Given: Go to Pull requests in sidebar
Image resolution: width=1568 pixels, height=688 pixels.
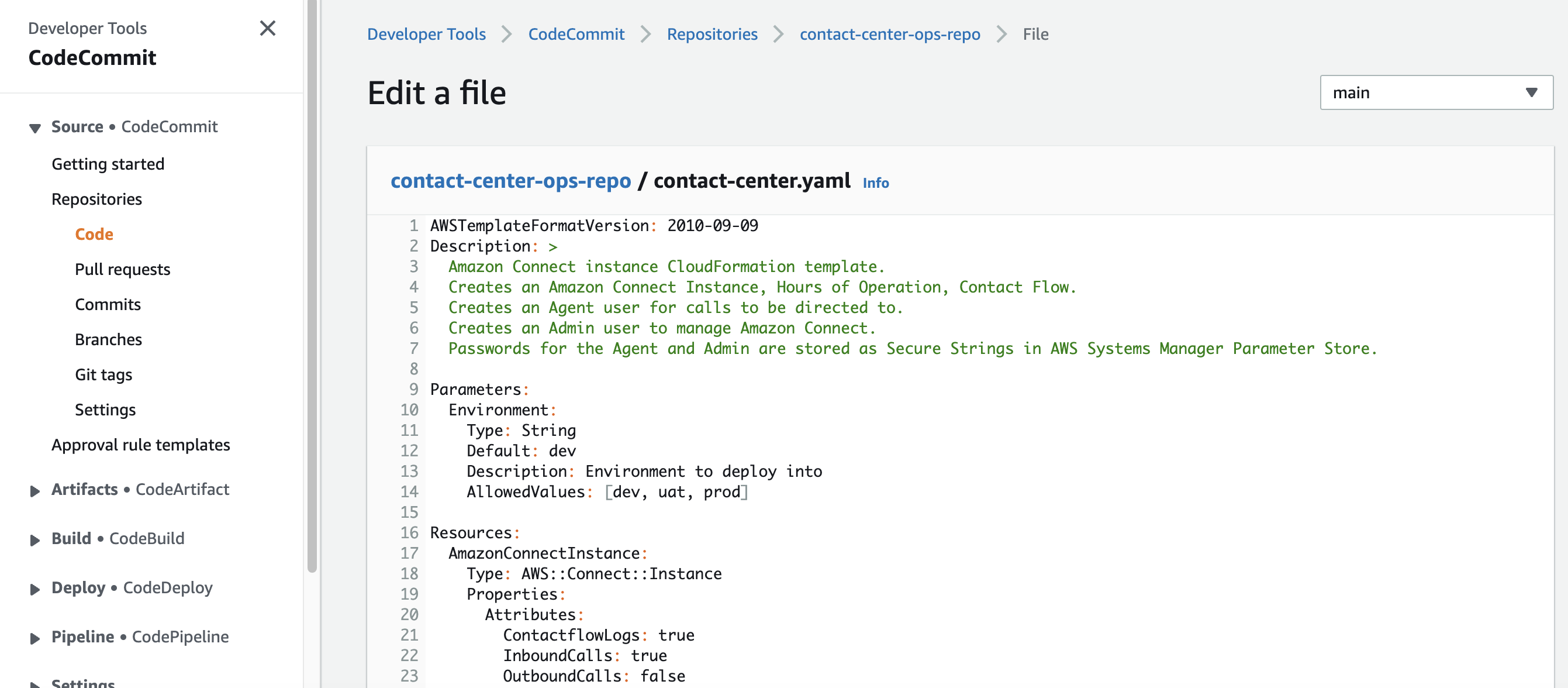Looking at the screenshot, I should pyautogui.click(x=122, y=269).
